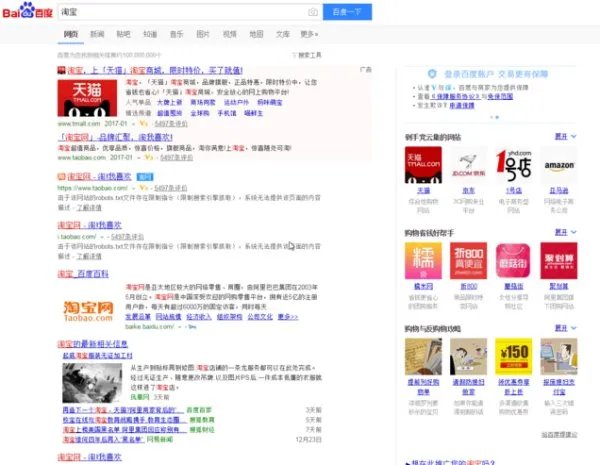
Task: Switch to the 贴吧 tab
Action: (x=123, y=34)
